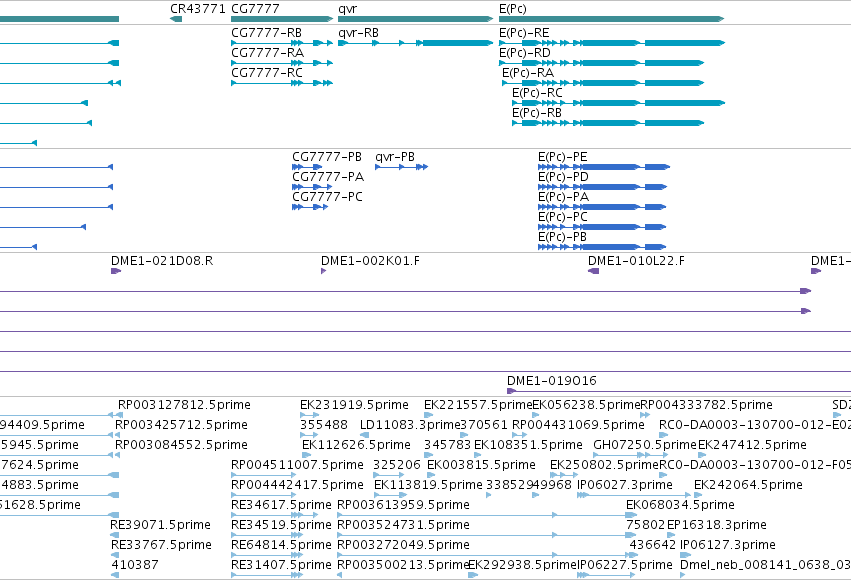Select RE31407.5prime EST label

281,565
